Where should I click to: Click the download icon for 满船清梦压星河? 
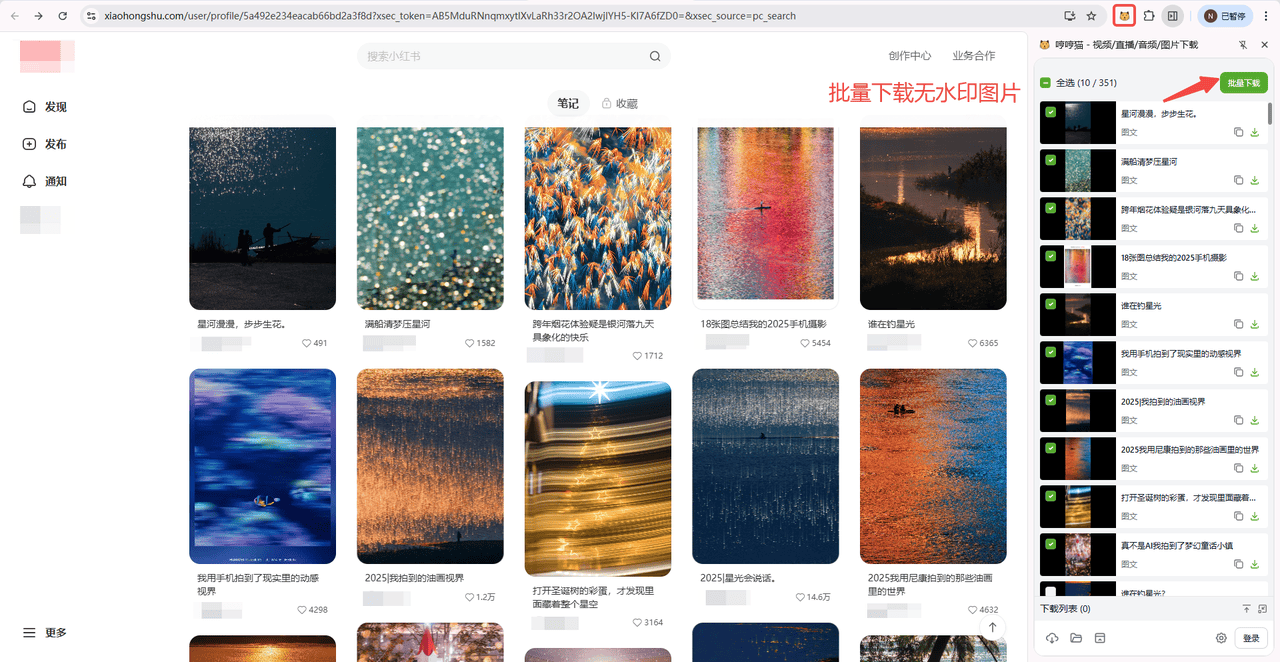click(x=1255, y=180)
